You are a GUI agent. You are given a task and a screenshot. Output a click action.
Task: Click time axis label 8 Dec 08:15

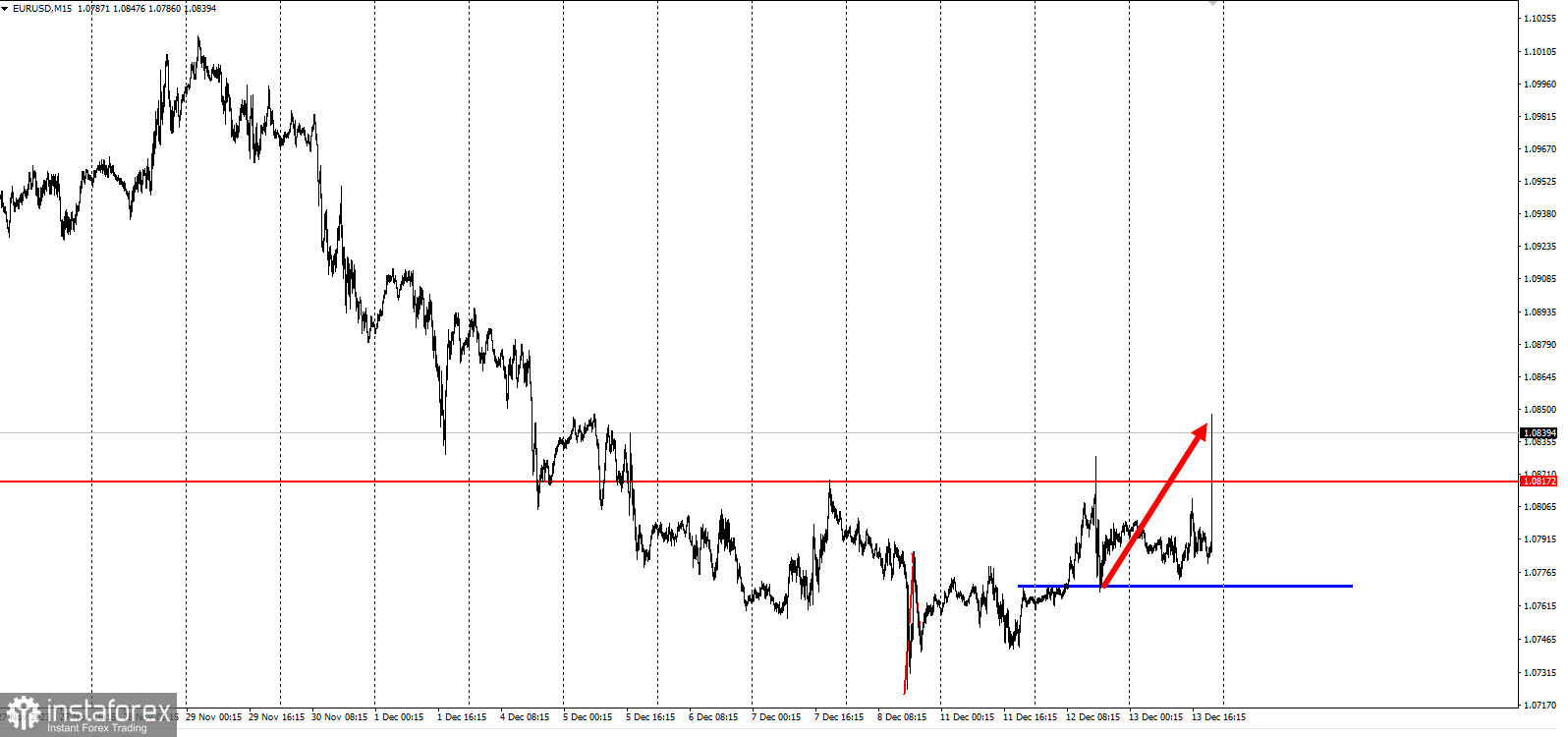point(902,717)
